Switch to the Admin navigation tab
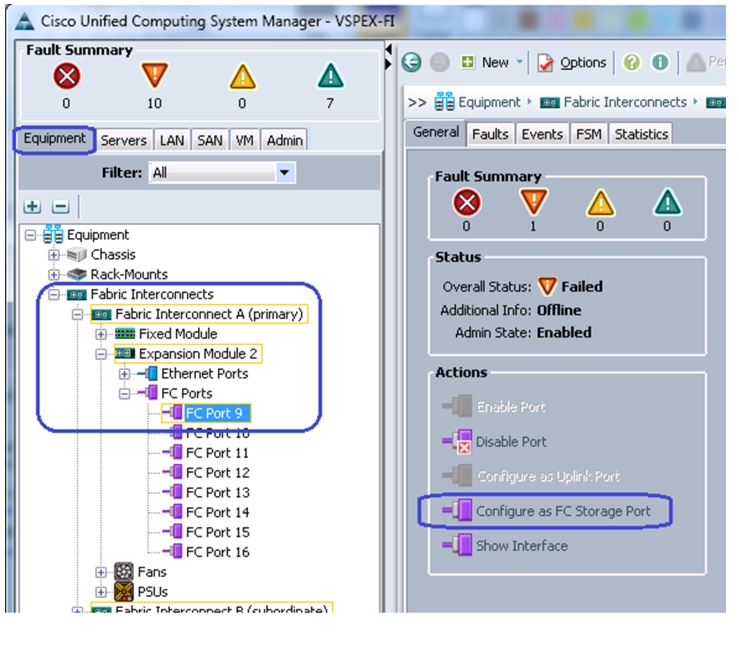The height and width of the screenshot is (657, 739). (285, 140)
